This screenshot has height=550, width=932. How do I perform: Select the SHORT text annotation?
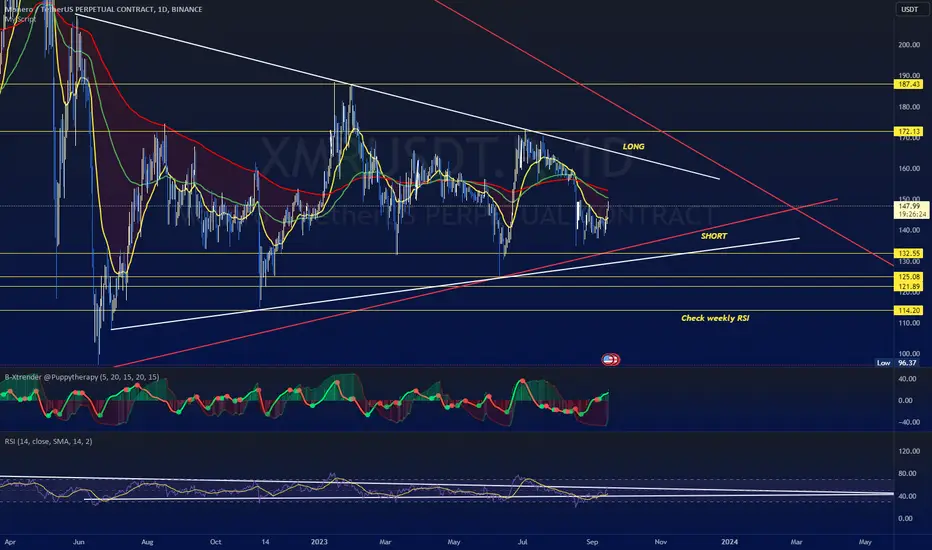click(x=714, y=236)
